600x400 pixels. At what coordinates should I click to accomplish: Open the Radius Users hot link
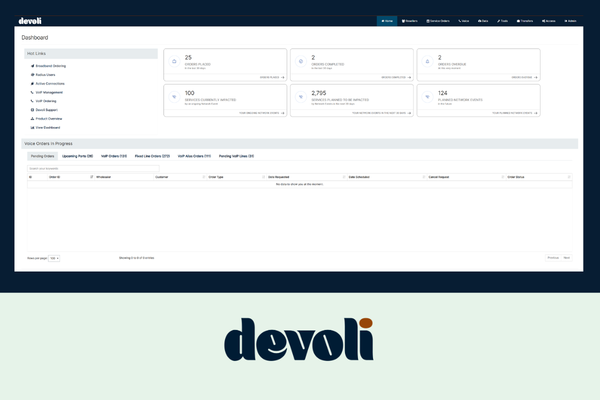coord(43,75)
